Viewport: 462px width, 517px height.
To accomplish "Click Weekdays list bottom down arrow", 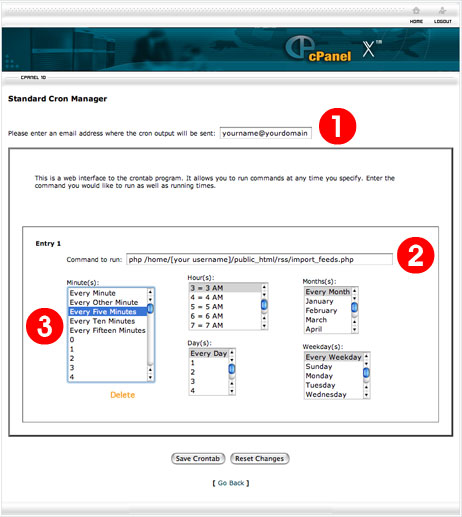I will click(366, 395).
